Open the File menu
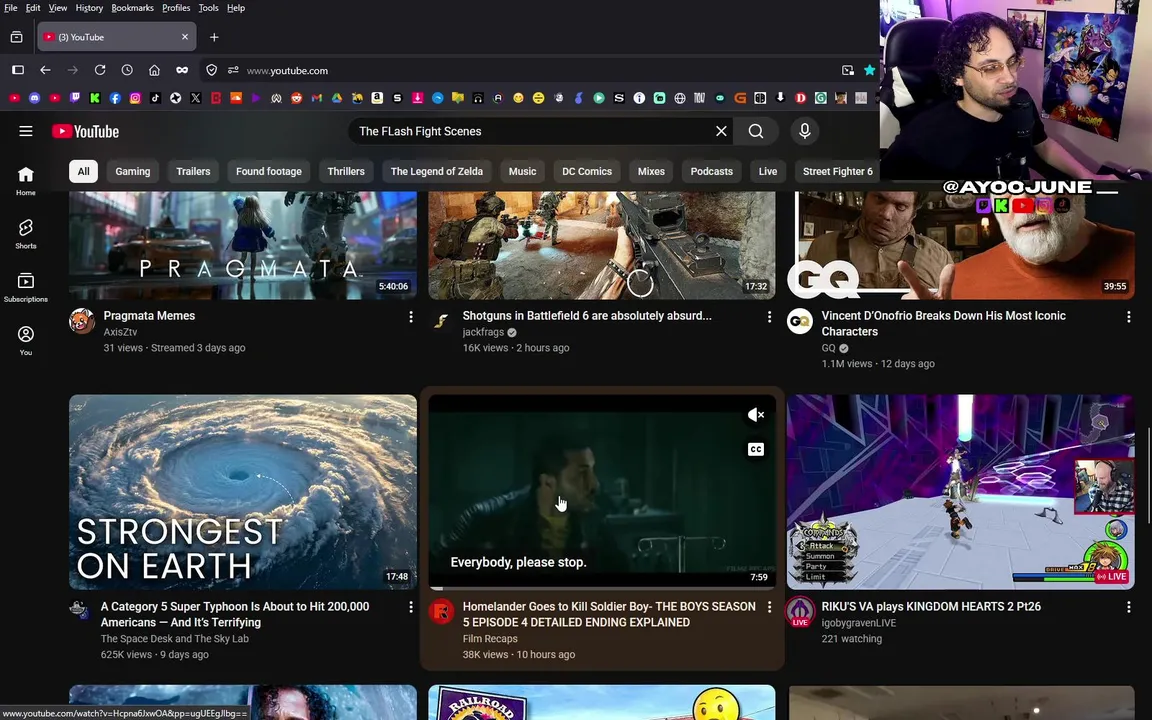Image resolution: width=1152 pixels, height=720 pixels. [x=10, y=8]
